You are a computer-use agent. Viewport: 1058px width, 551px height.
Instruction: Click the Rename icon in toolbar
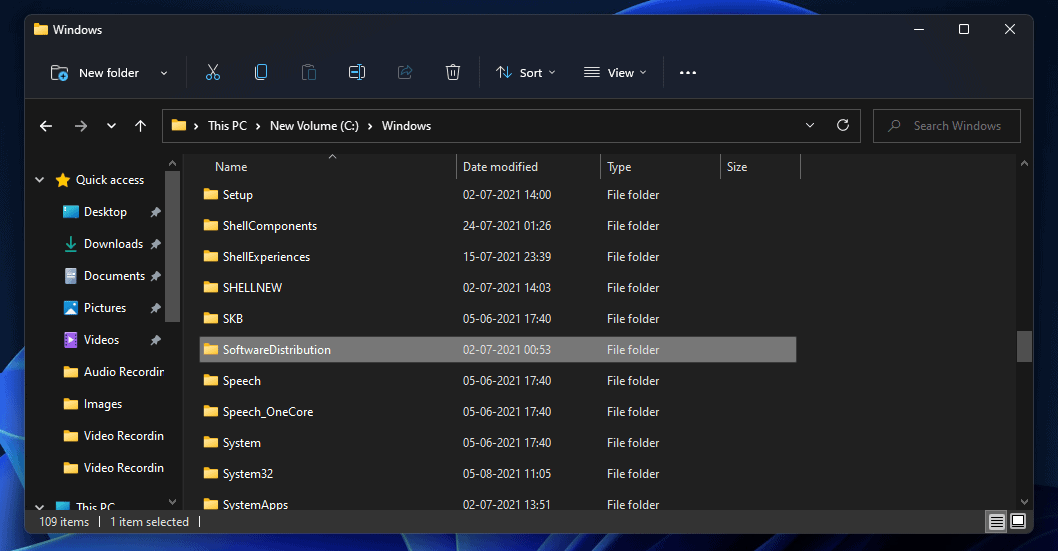point(357,72)
